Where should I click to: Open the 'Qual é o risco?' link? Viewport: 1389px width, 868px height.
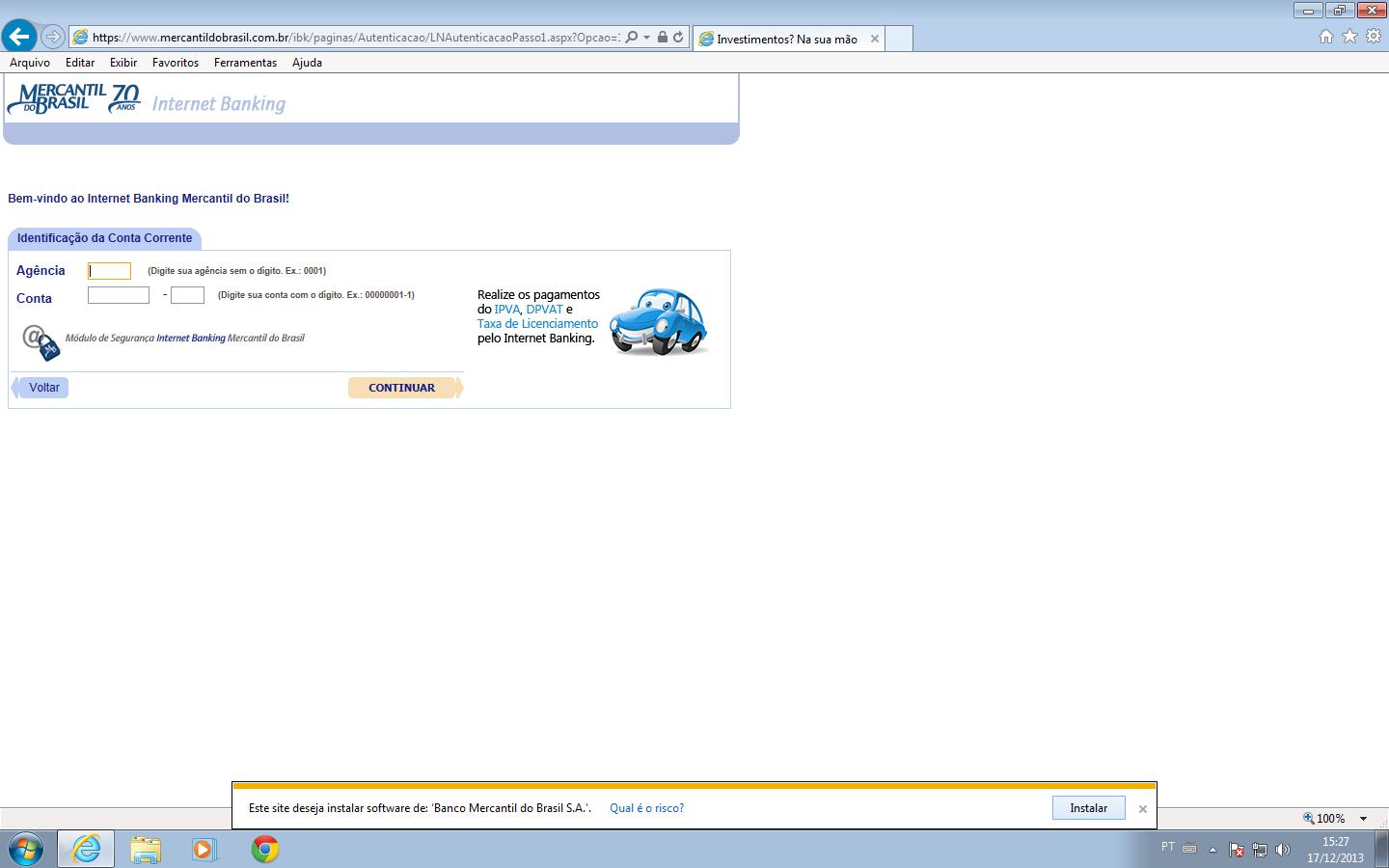coord(646,808)
